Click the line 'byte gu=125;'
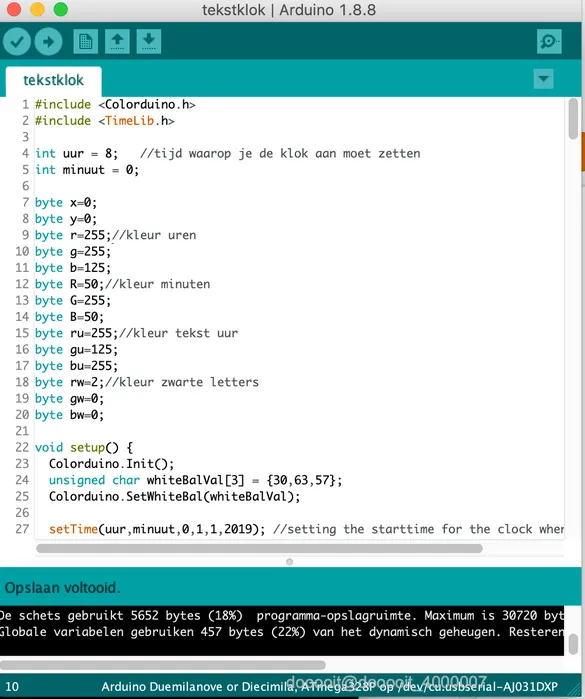 (x=76, y=350)
